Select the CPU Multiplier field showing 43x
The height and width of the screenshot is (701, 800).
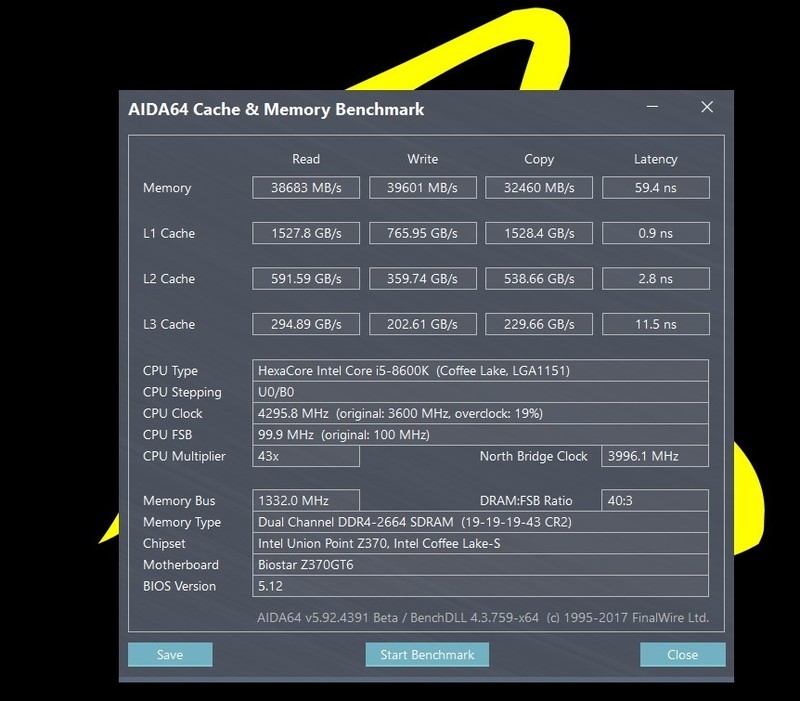[306, 456]
